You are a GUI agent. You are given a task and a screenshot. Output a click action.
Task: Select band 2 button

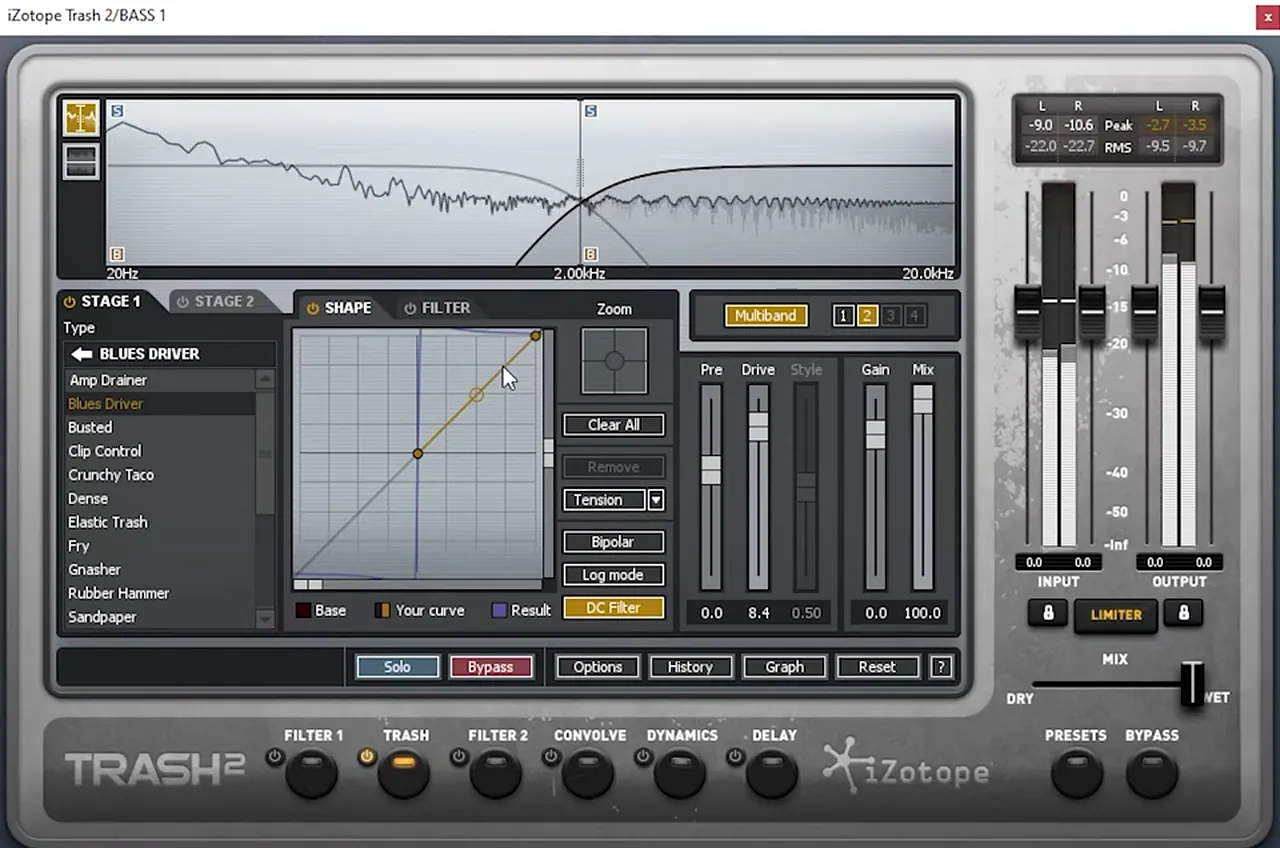(867, 316)
